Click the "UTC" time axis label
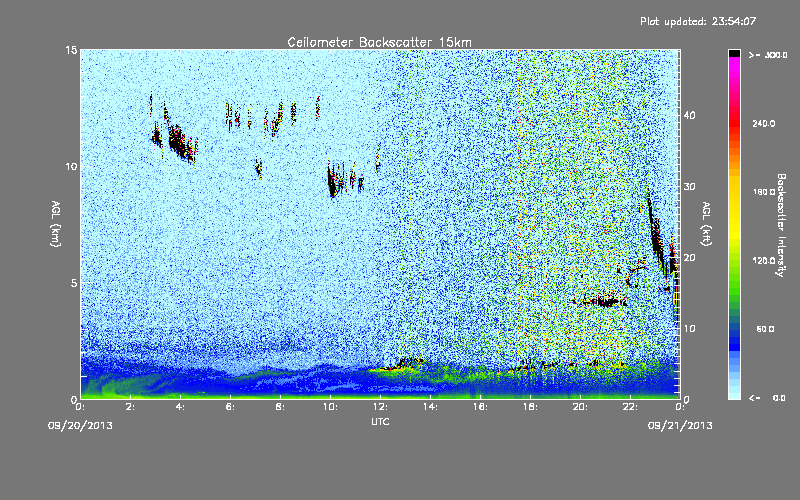Viewport: 800px width, 500px height. [x=380, y=422]
